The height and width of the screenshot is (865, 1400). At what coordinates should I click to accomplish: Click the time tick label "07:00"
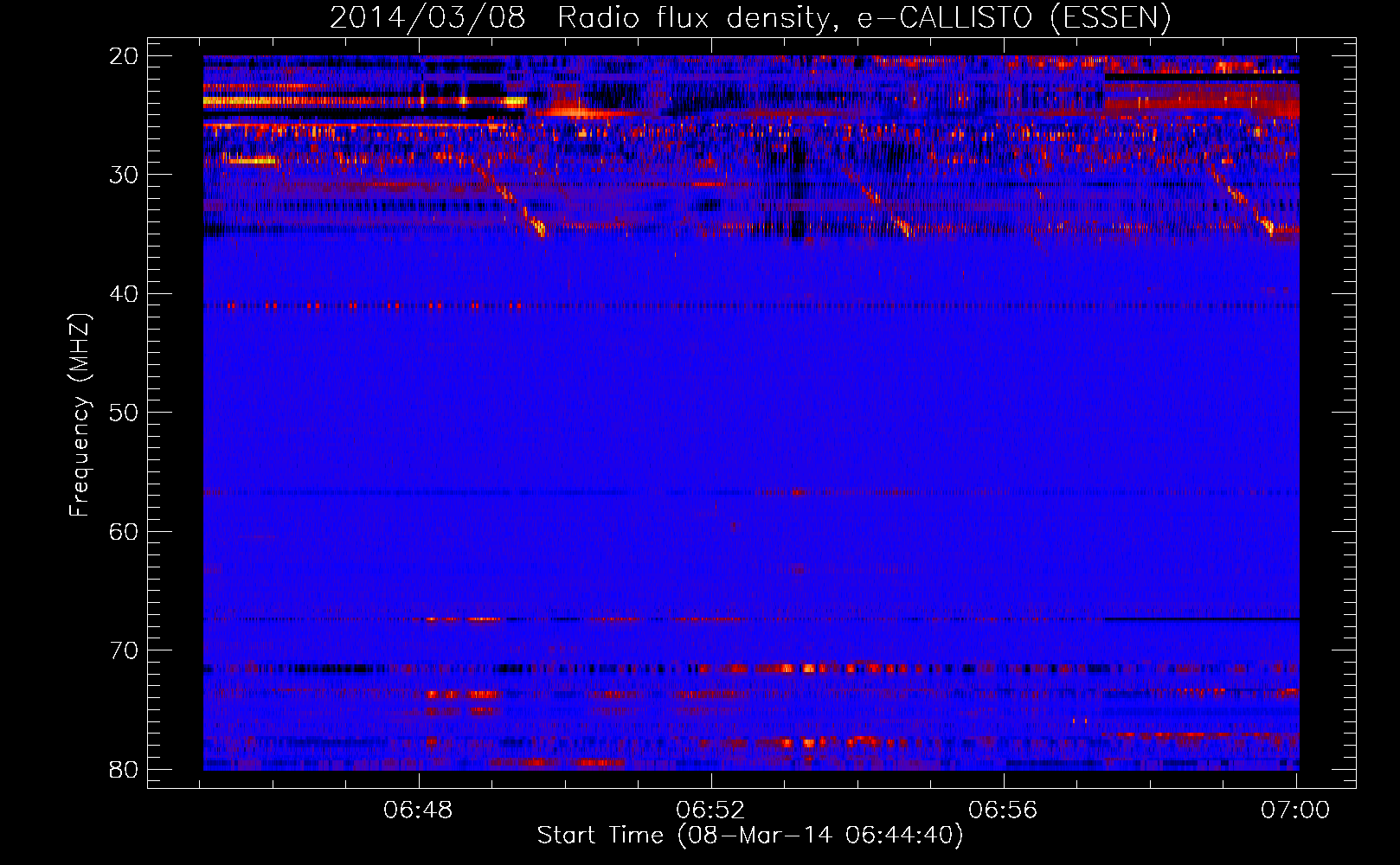1295,811
